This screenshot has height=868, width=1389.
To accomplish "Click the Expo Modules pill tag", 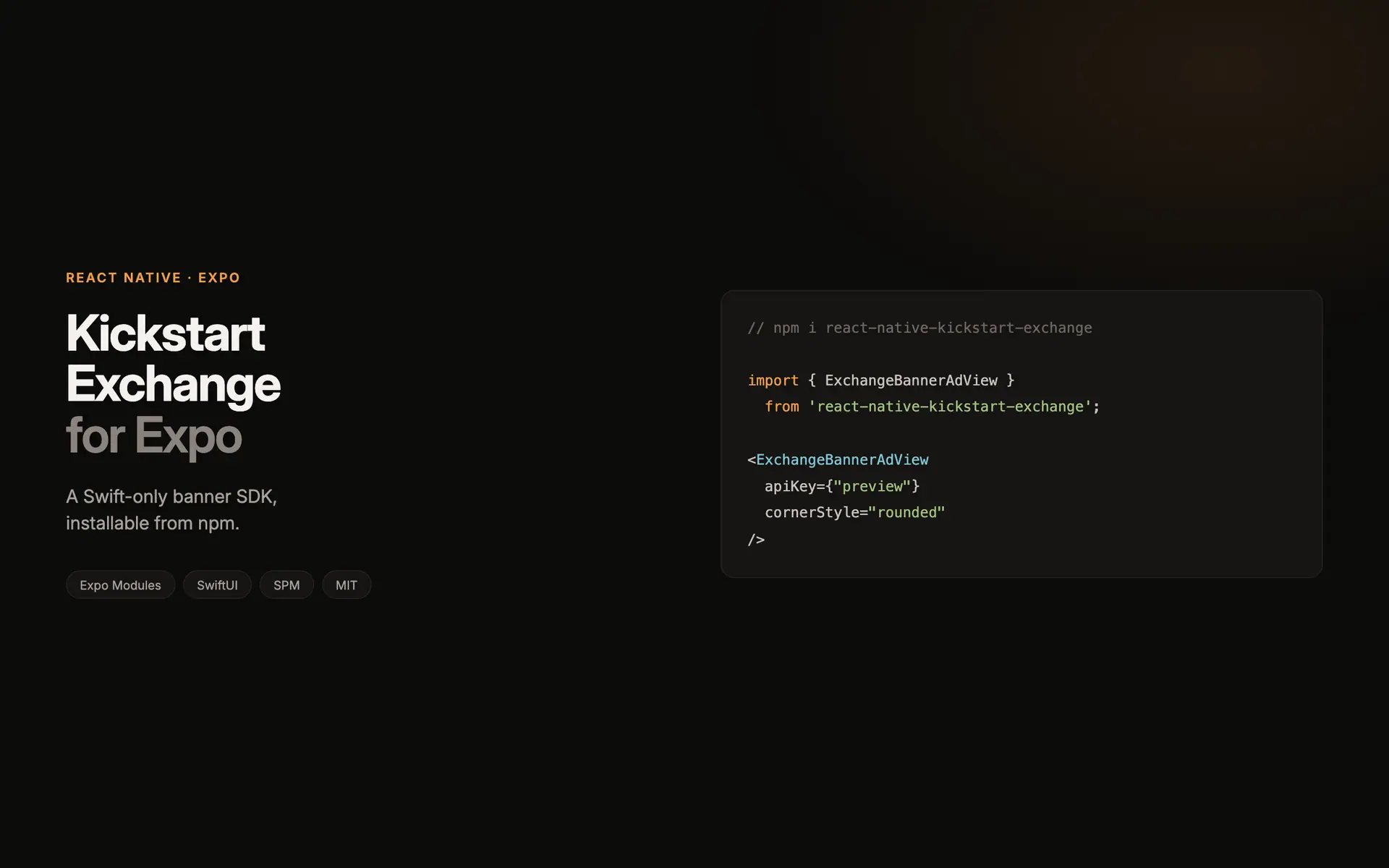I will click(x=120, y=584).
